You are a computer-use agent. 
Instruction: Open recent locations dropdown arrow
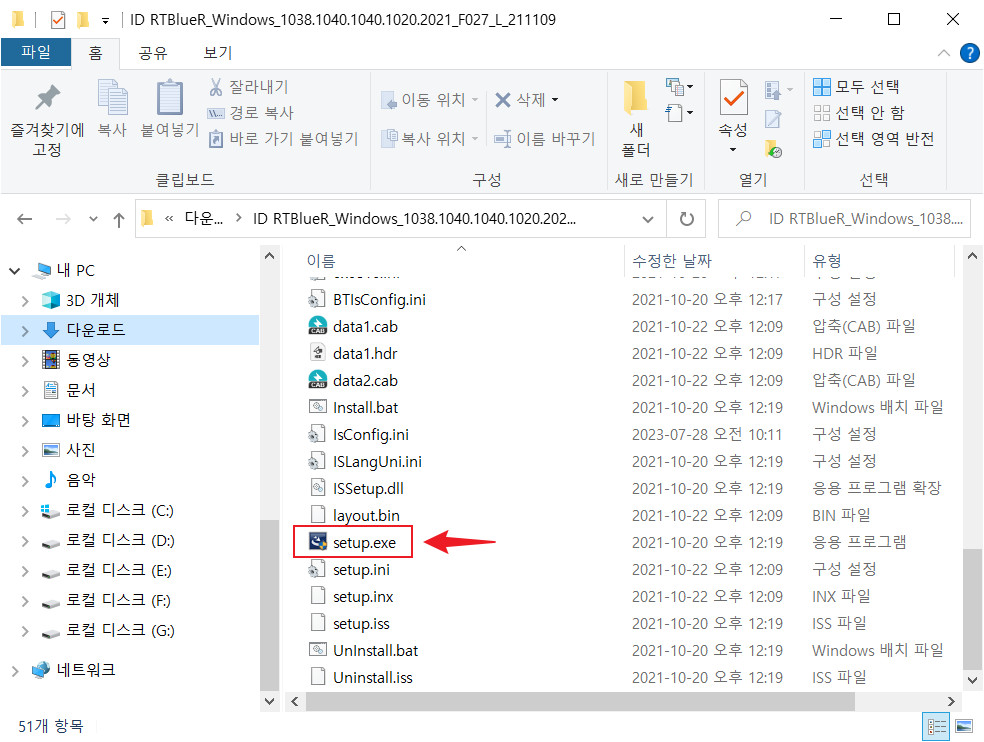click(x=94, y=219)
